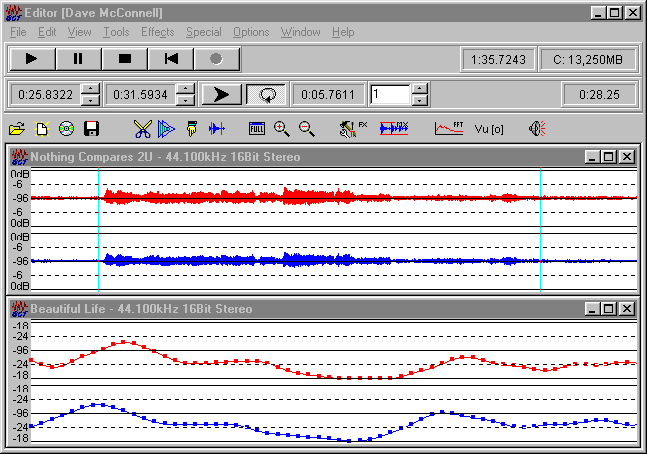Click the zoom in magnifier icon
This screenshot has width=647, height=454.
(282, 128)
